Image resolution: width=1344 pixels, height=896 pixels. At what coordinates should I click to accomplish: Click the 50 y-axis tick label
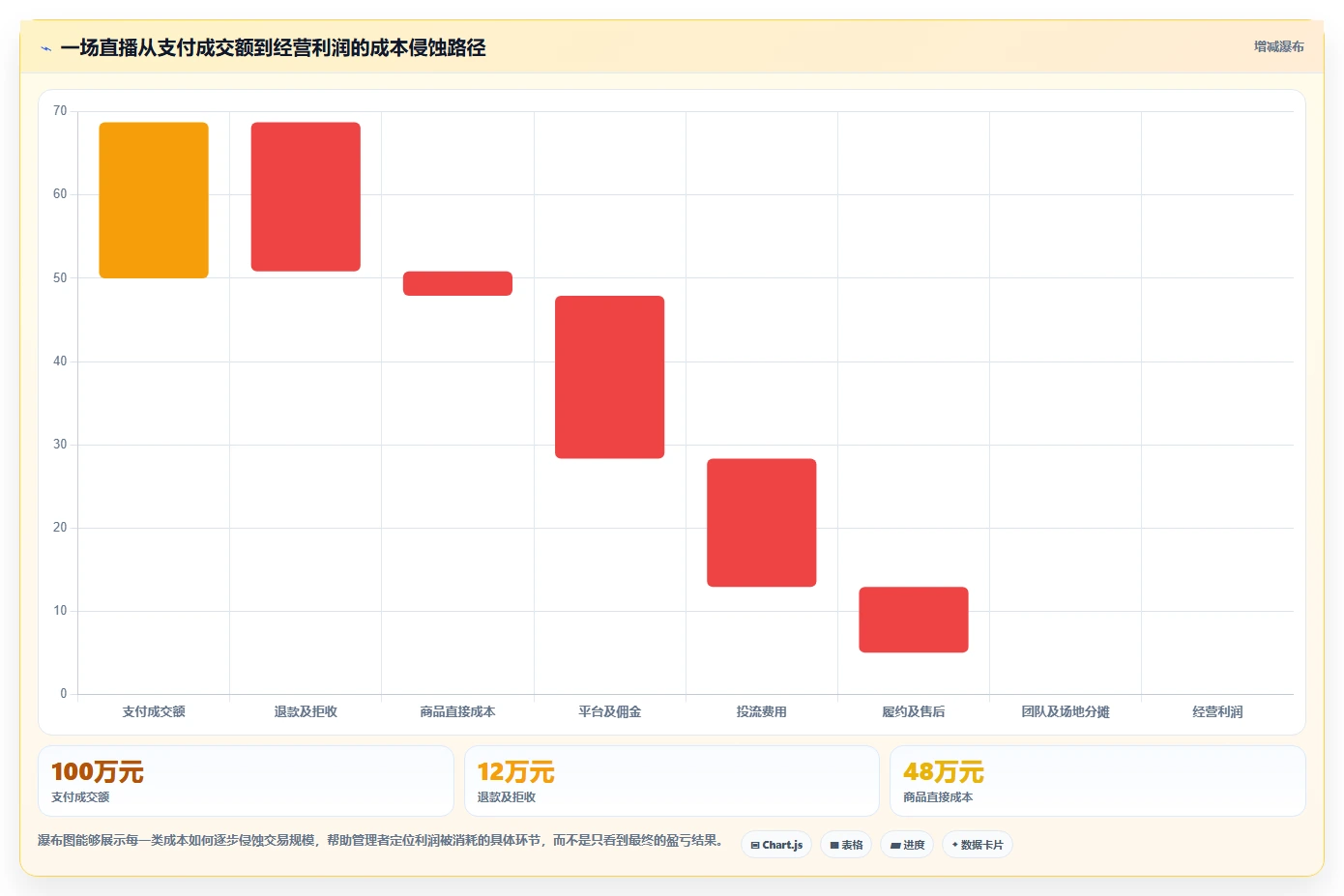[60, 277]
